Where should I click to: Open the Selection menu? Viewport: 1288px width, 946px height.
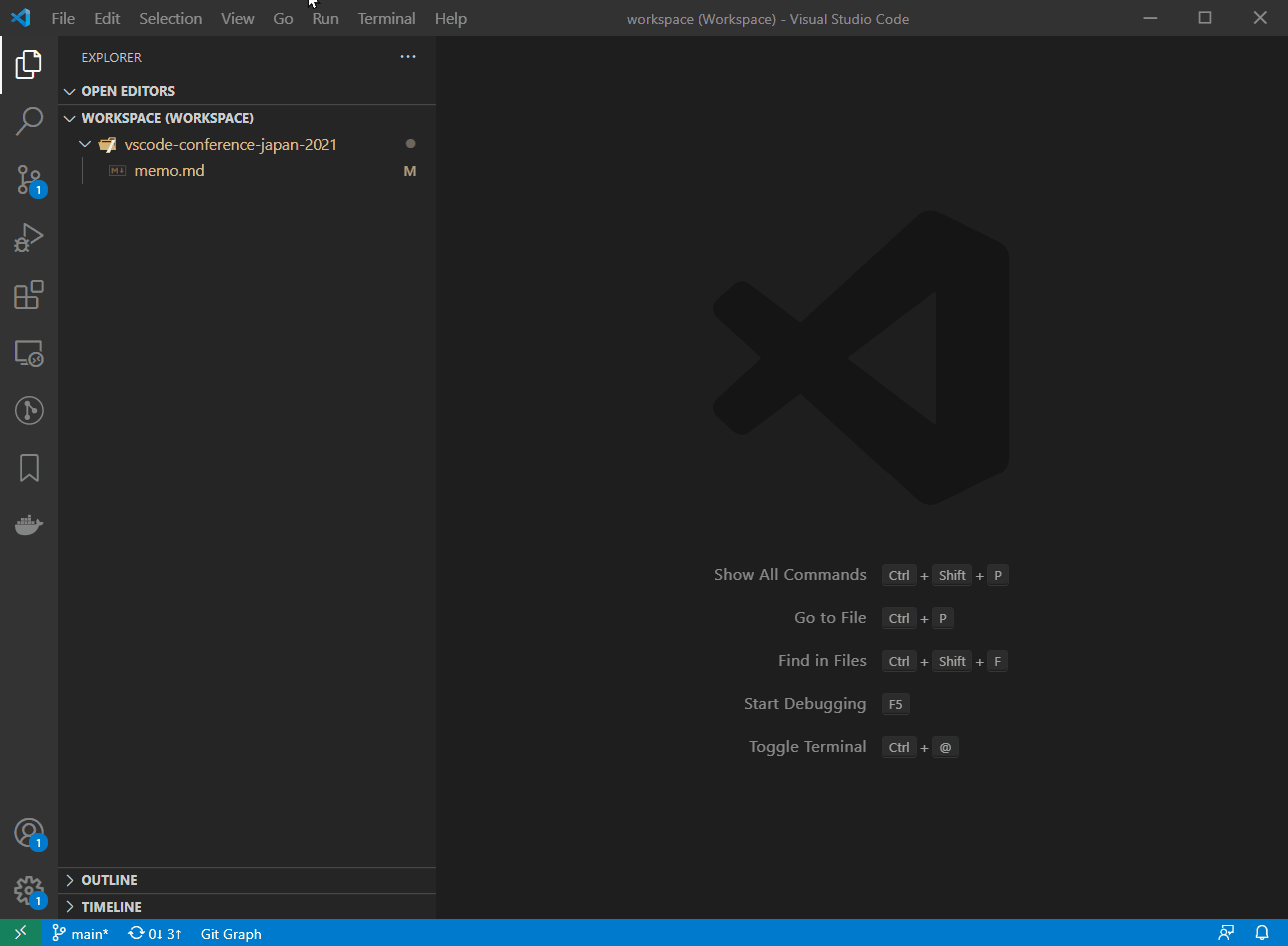pos(171,18)
